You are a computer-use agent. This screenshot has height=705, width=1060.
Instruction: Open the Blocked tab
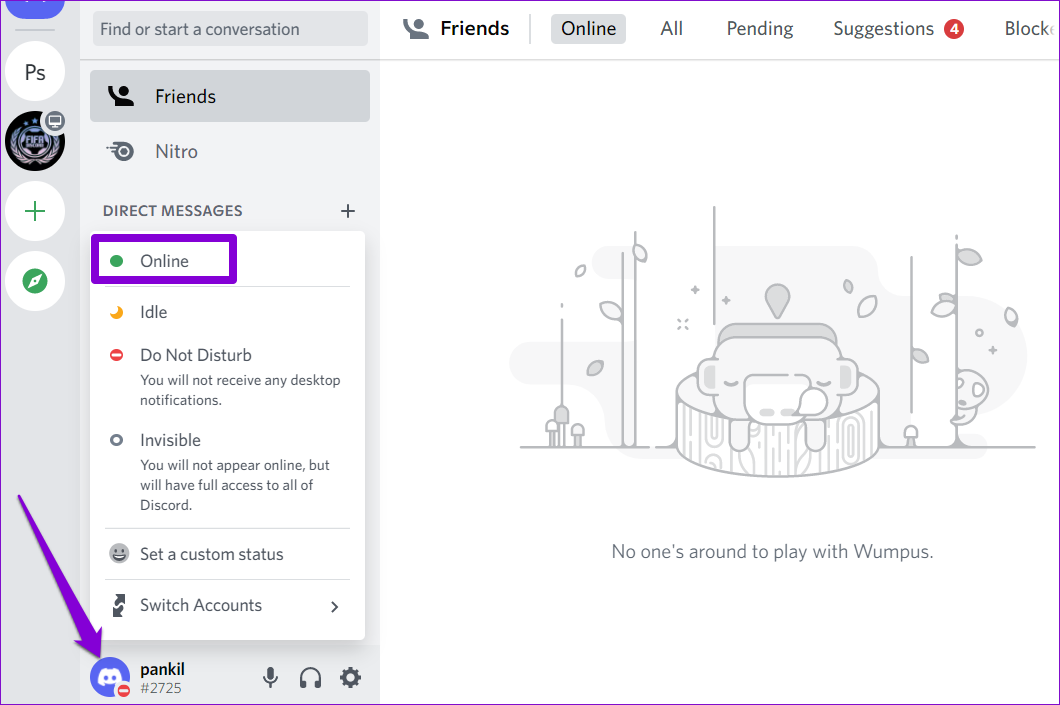(1029, 29)
